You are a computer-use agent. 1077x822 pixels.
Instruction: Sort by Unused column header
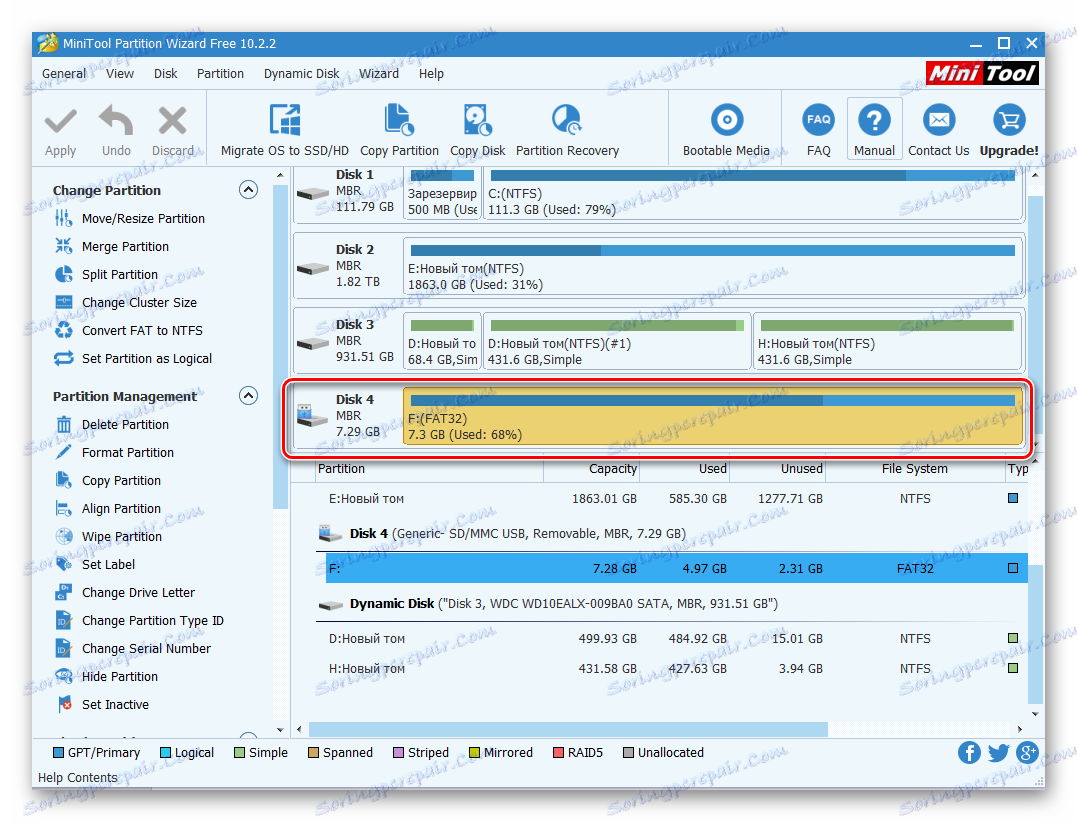777,469
